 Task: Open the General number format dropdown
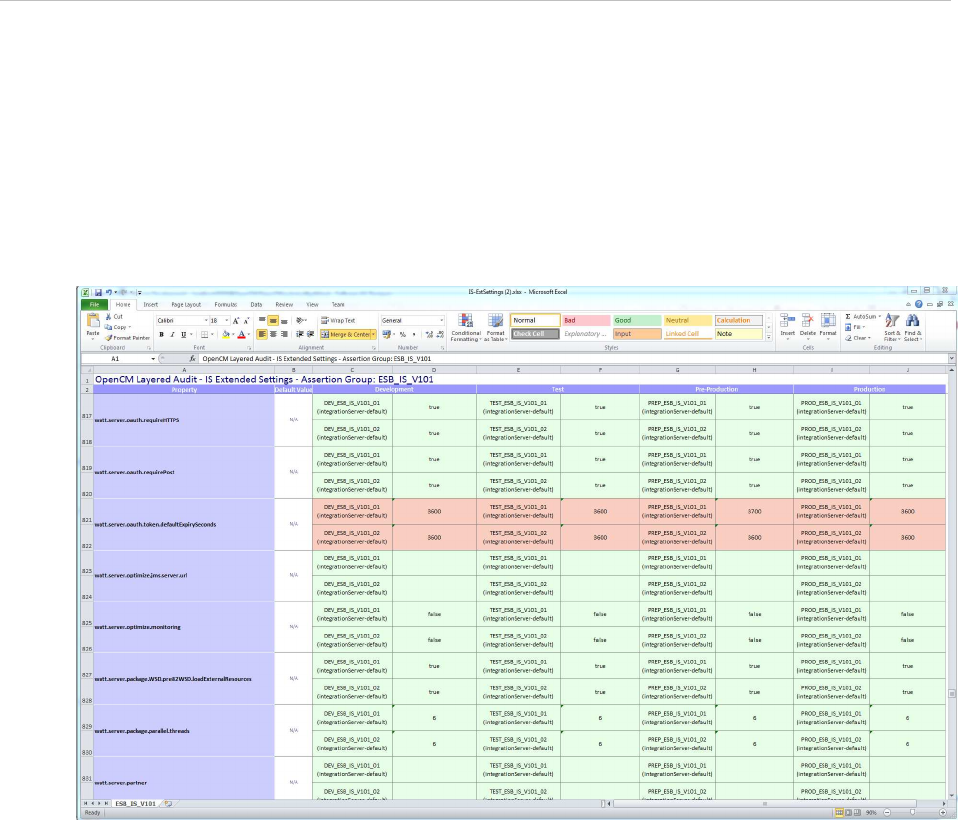pos(442,320)
